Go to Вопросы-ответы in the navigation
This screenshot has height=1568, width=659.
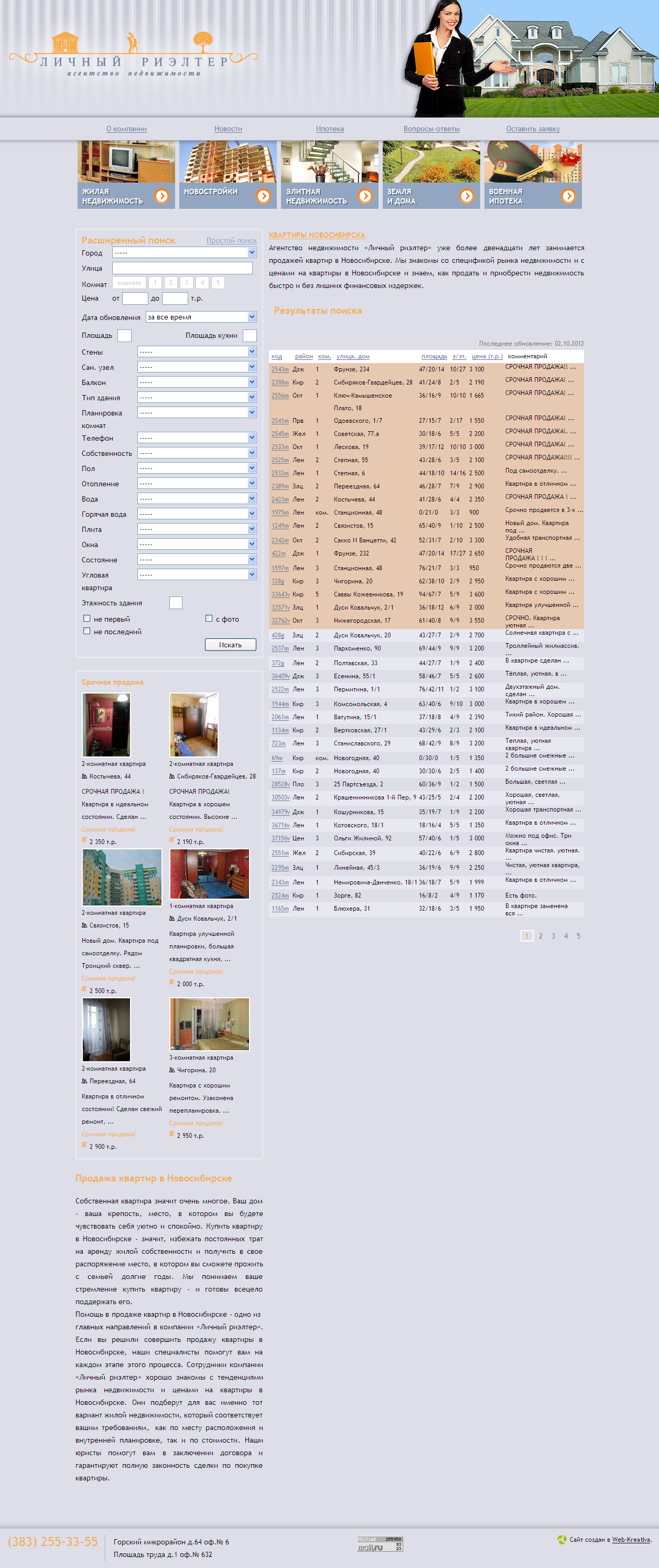431,129
